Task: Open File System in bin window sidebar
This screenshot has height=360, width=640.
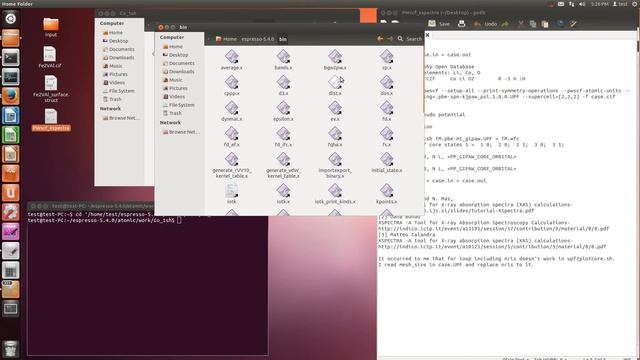Action: point(182,105)
